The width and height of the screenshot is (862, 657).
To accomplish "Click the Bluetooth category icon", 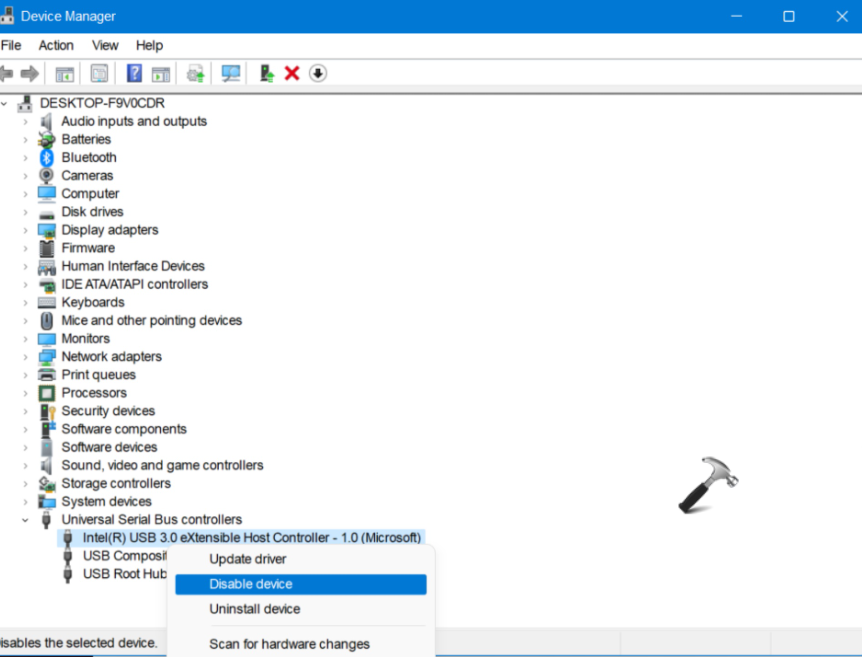I will 47,158.
